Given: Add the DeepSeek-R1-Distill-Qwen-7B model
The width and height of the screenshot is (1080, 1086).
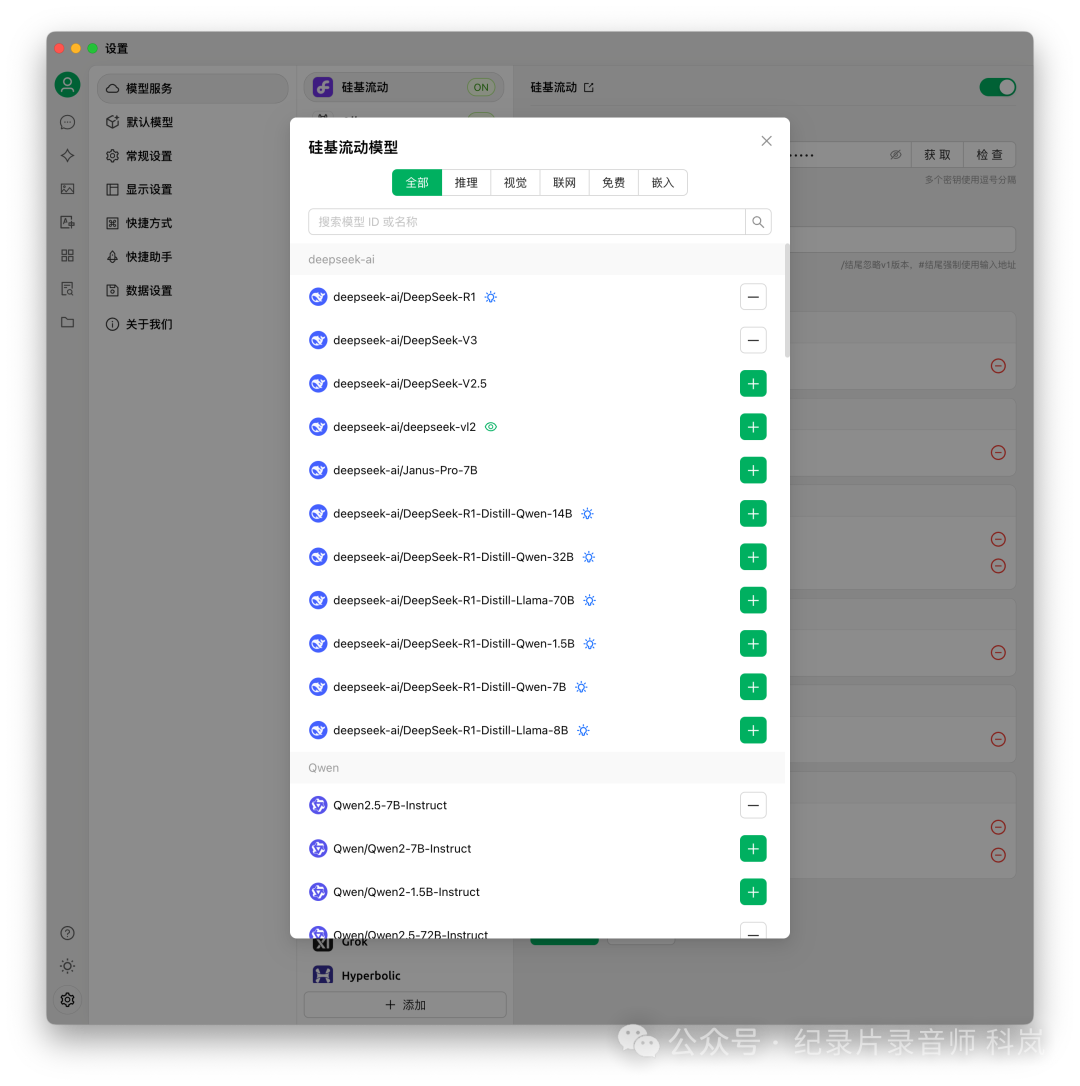Looking at the screenshot, I should pyautogui.click(x=753, y=688).
